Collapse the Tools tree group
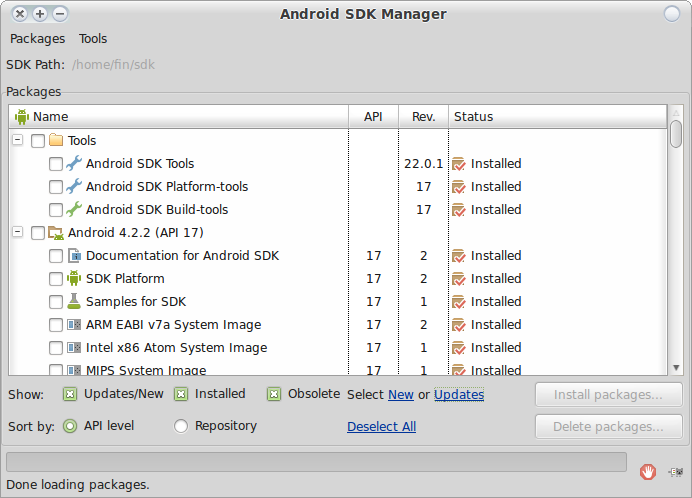The image size is (692, 498). (x=17, y=140)
